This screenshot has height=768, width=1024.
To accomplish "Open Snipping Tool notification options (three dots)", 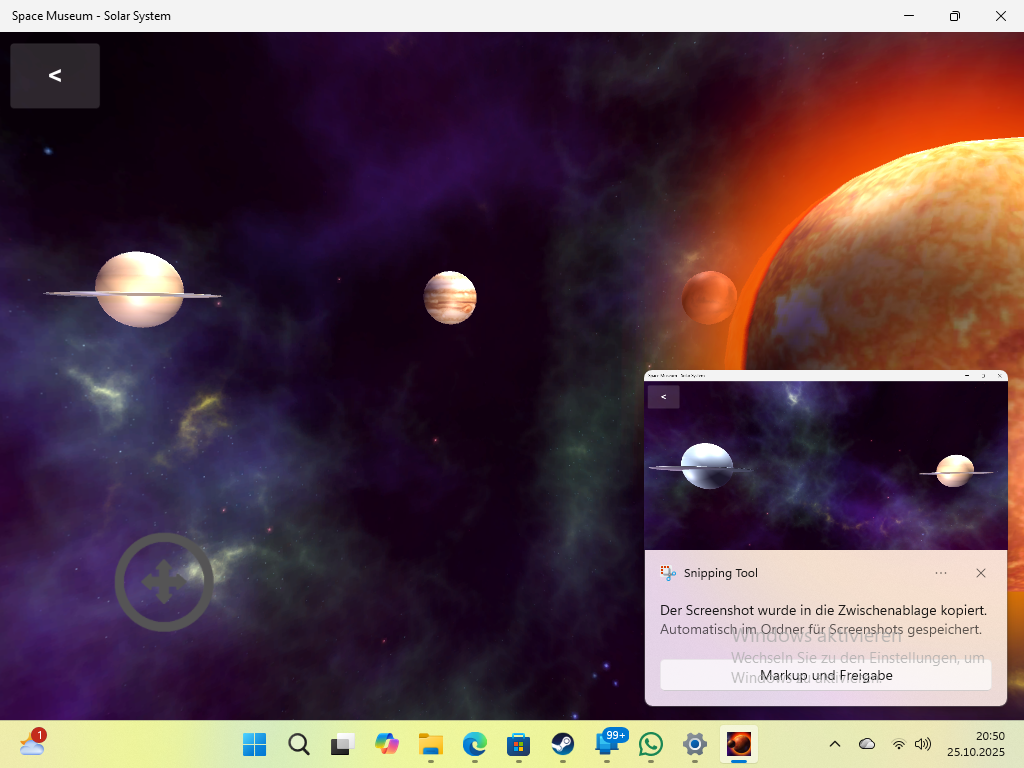I will [x=941, y=573].
